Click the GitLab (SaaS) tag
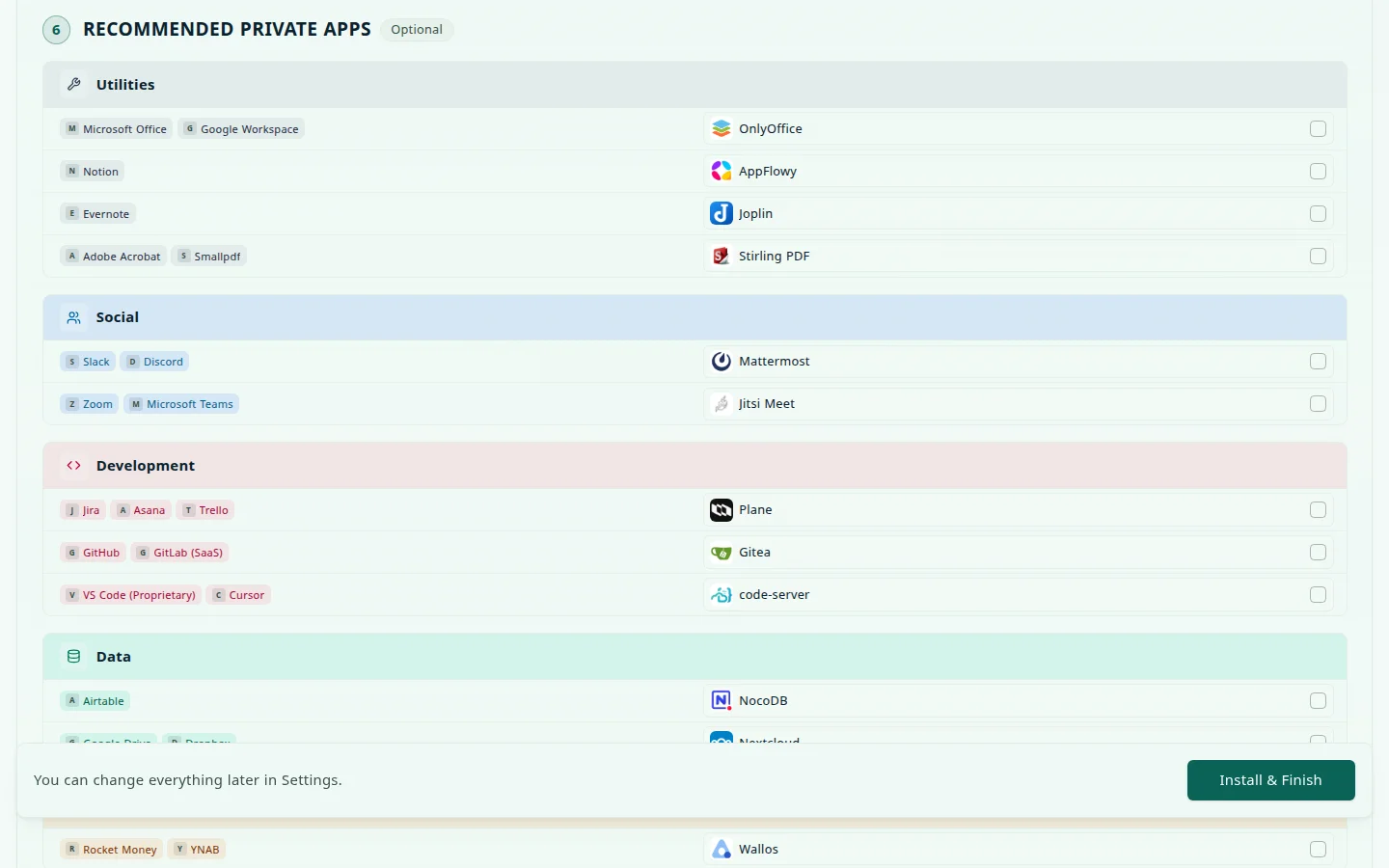This screenshot has height=868, width=1389. (x=179, y=553)
